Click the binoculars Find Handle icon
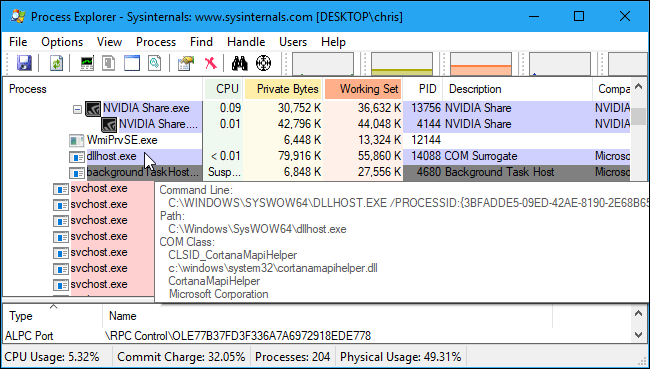 pyautogui.click(x=240, y=63)
